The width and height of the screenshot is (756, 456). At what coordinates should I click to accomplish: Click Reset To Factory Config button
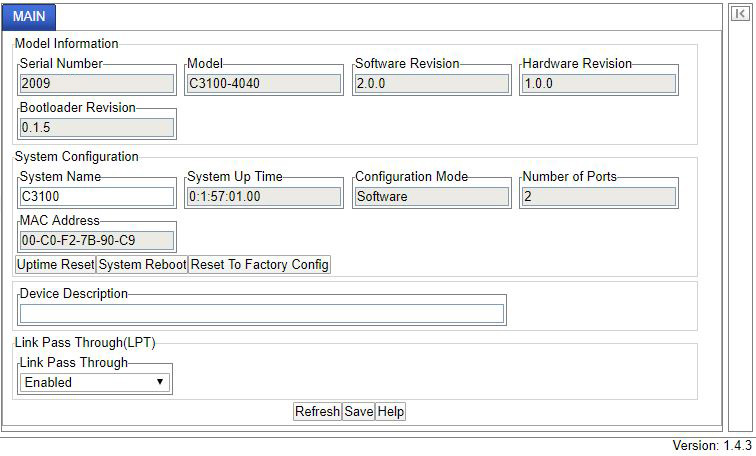[x=259, y=265]
